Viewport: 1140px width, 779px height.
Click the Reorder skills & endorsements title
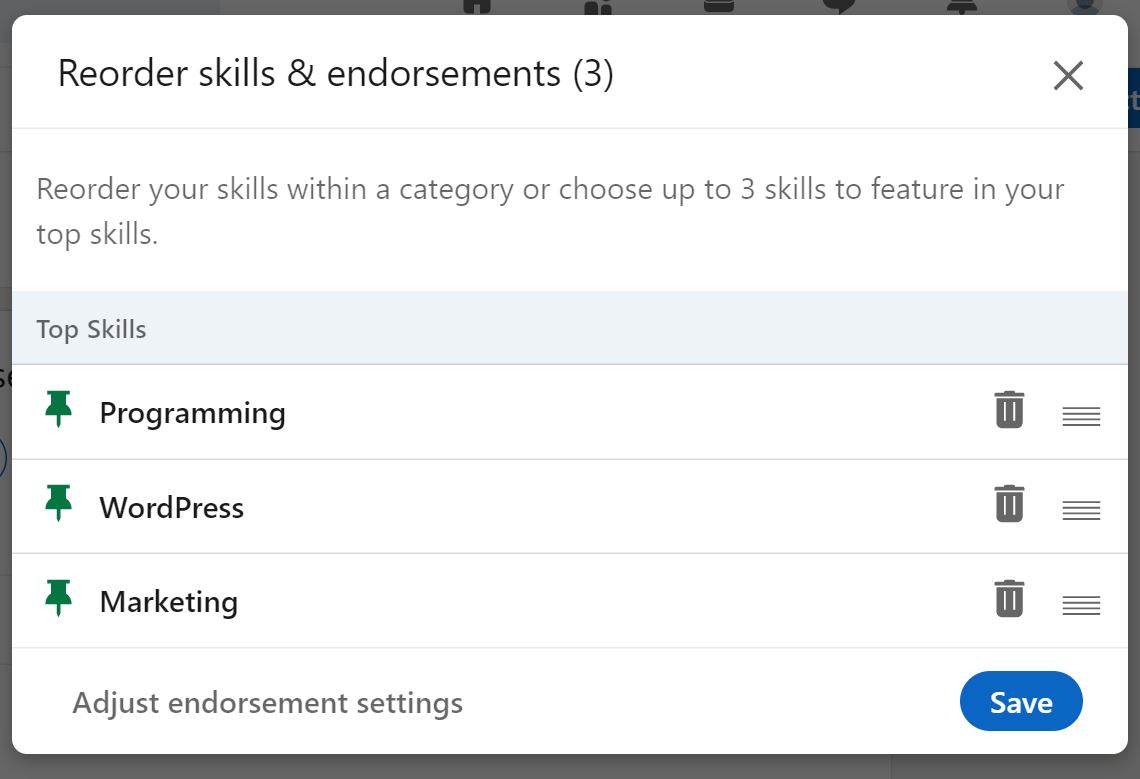[335, 74]
